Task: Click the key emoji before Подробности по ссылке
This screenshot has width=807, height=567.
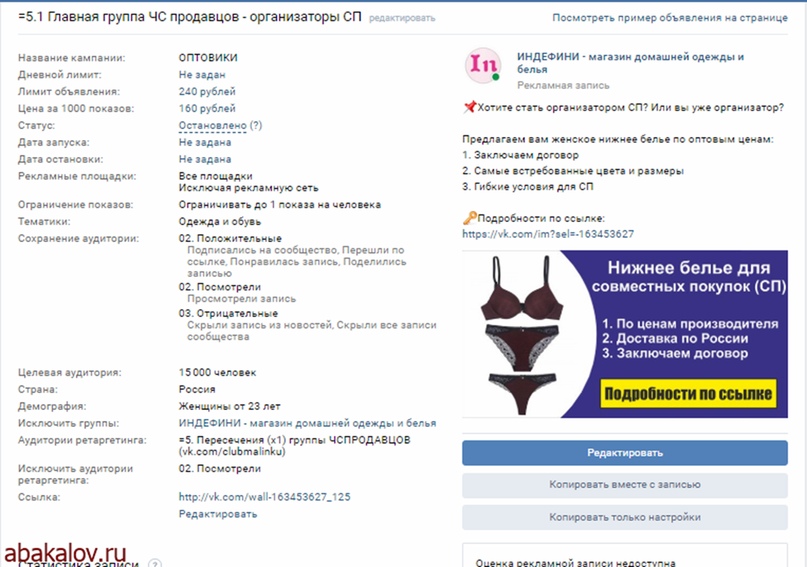Action: click(469, 218)
